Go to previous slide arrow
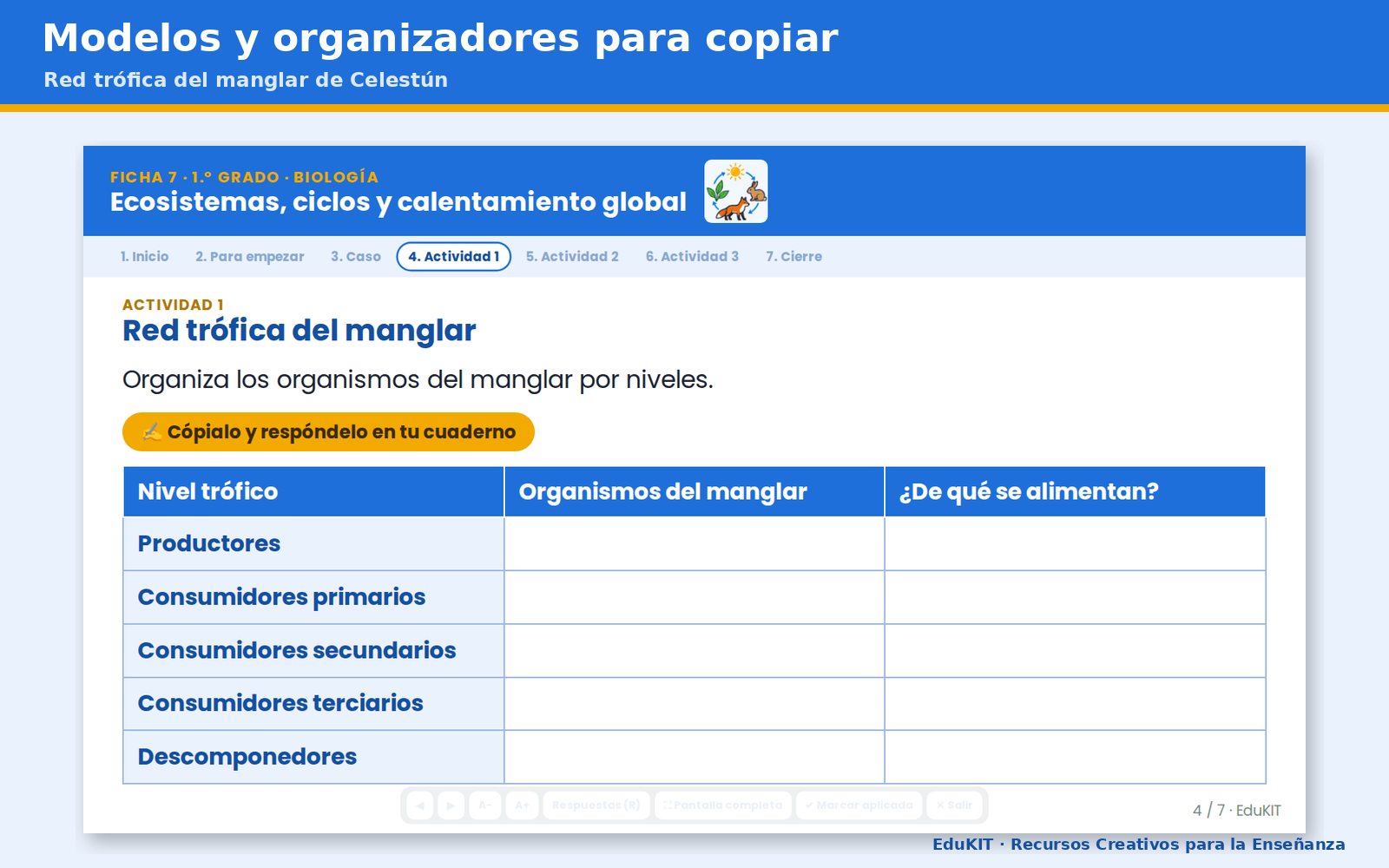1389x868 pixels. [x=419, y=806]
